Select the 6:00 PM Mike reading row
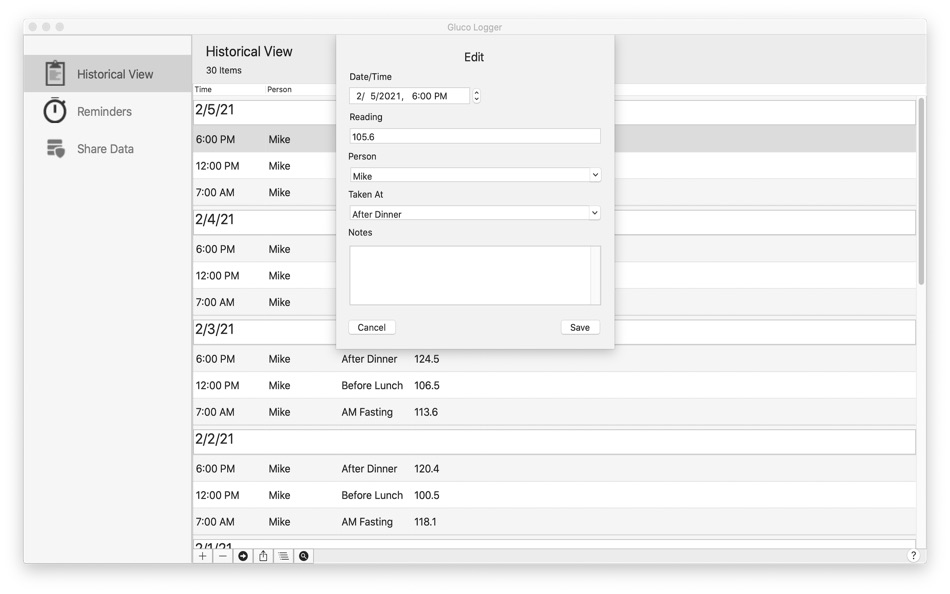This screenshot has height=594, width=950. 260,138
